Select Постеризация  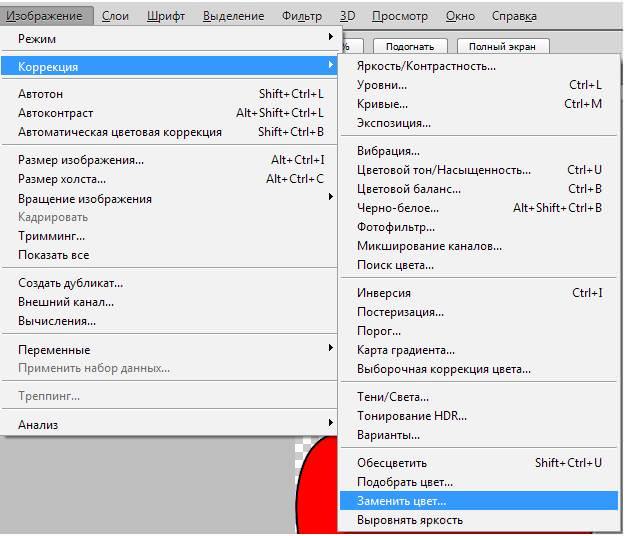click(478, 312)
